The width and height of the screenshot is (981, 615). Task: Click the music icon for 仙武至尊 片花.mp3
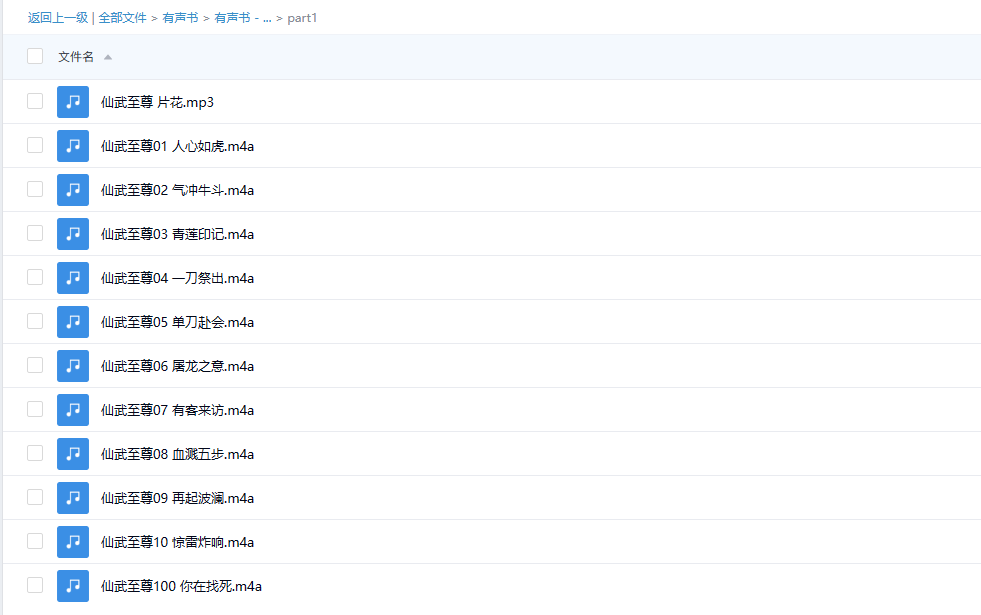[73, 102]
